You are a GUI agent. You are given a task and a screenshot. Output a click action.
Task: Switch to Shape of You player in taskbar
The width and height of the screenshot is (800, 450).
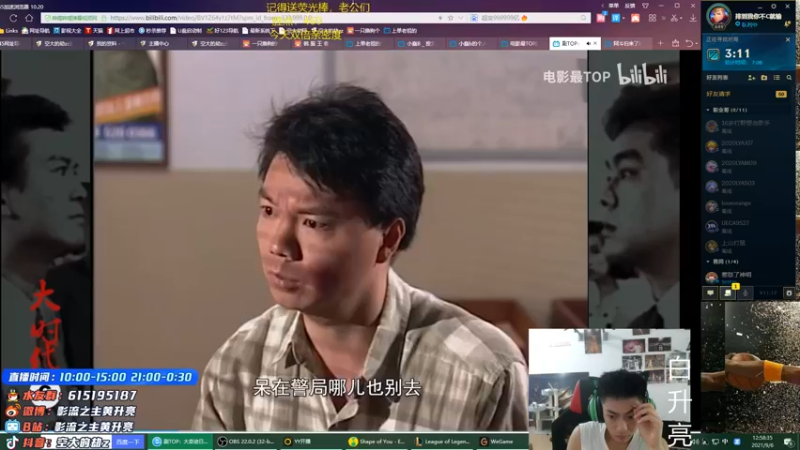click(377, 442)
